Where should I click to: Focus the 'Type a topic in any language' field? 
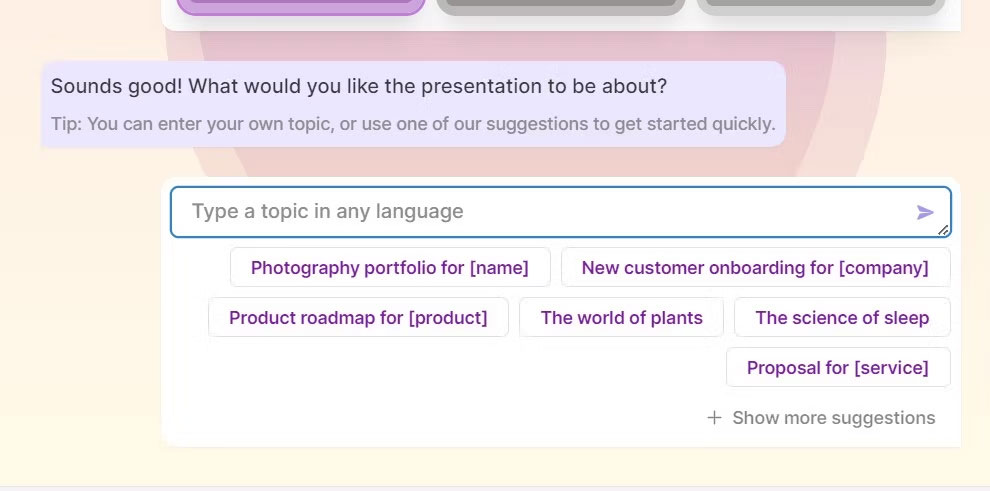561,212
